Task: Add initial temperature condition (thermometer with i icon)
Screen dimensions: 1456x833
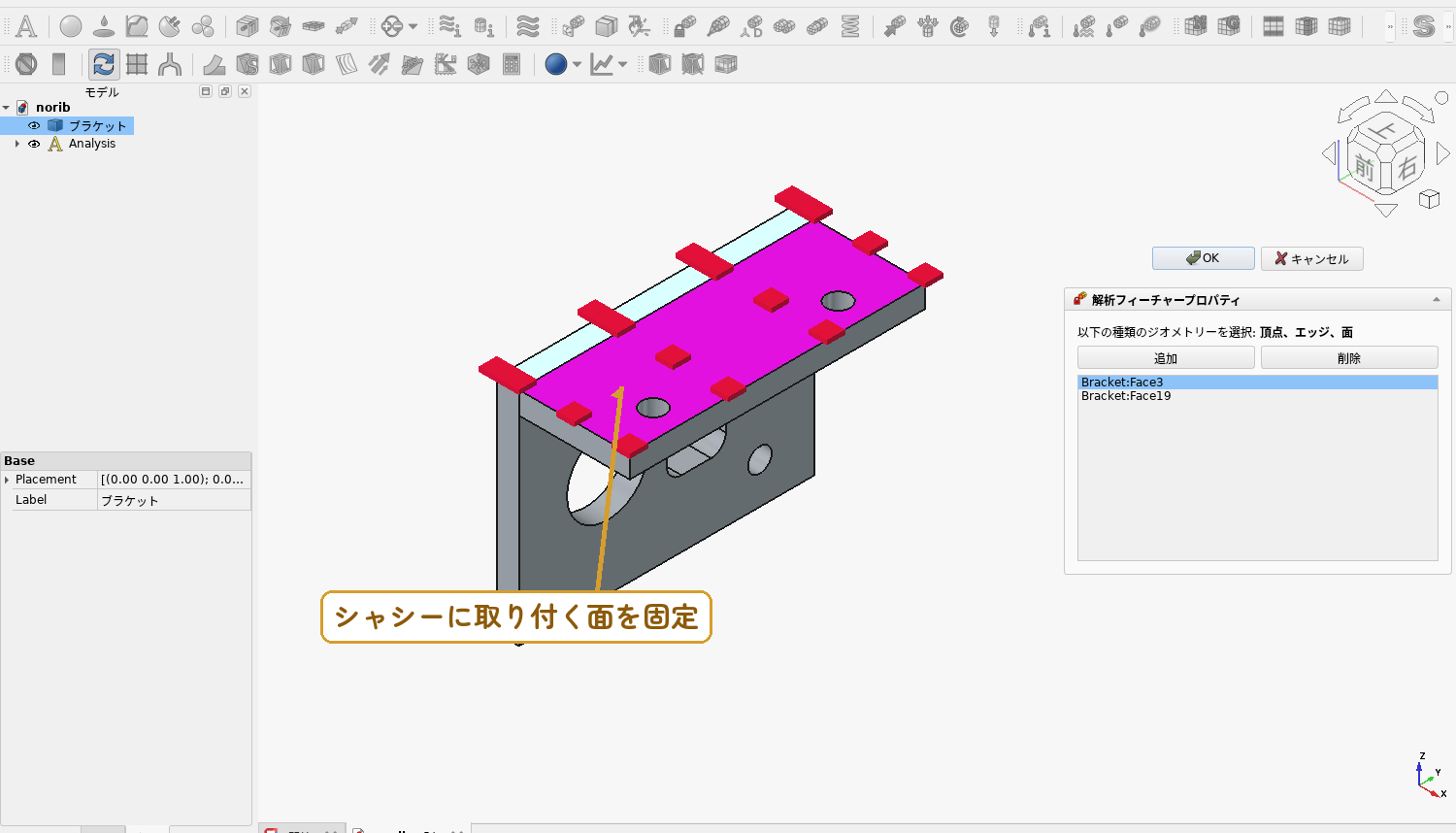Action: pos(1039,26)
